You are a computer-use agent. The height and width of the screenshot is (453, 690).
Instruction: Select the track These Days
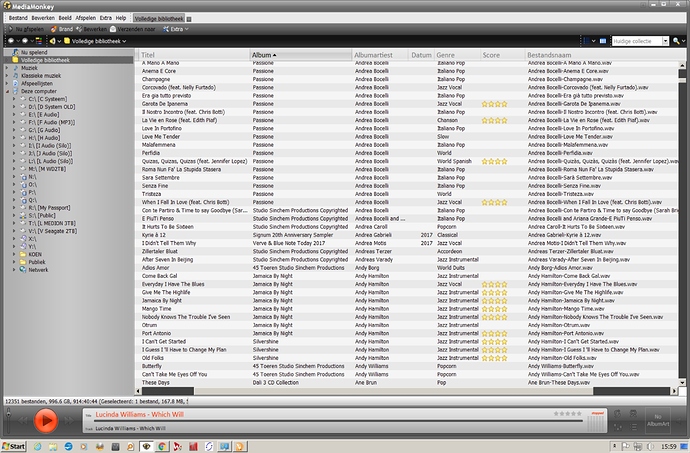click(x=155, y=383)
